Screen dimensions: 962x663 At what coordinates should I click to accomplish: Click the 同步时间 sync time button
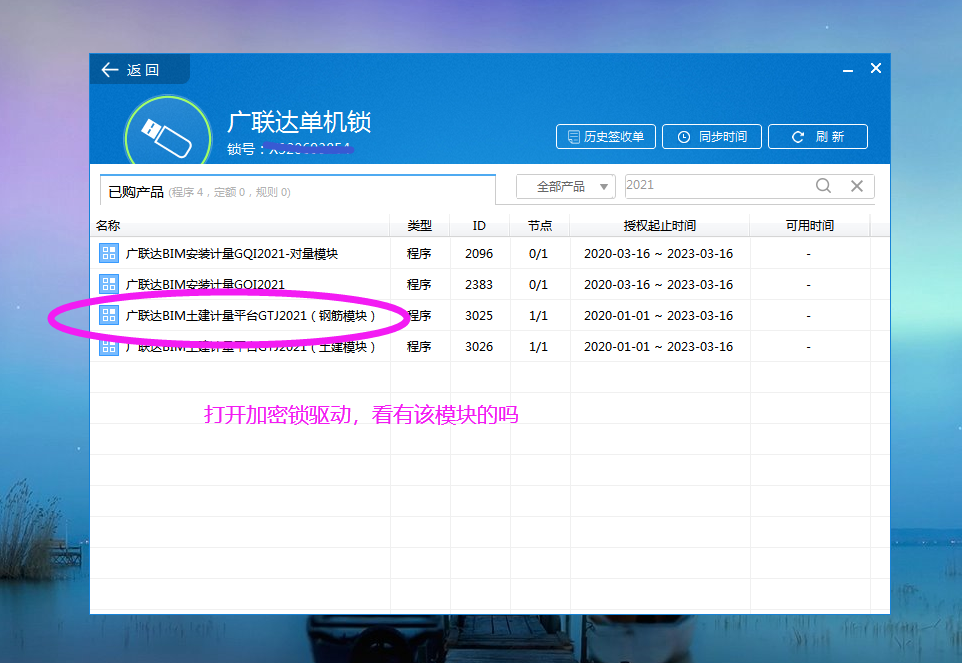point(712,136)
